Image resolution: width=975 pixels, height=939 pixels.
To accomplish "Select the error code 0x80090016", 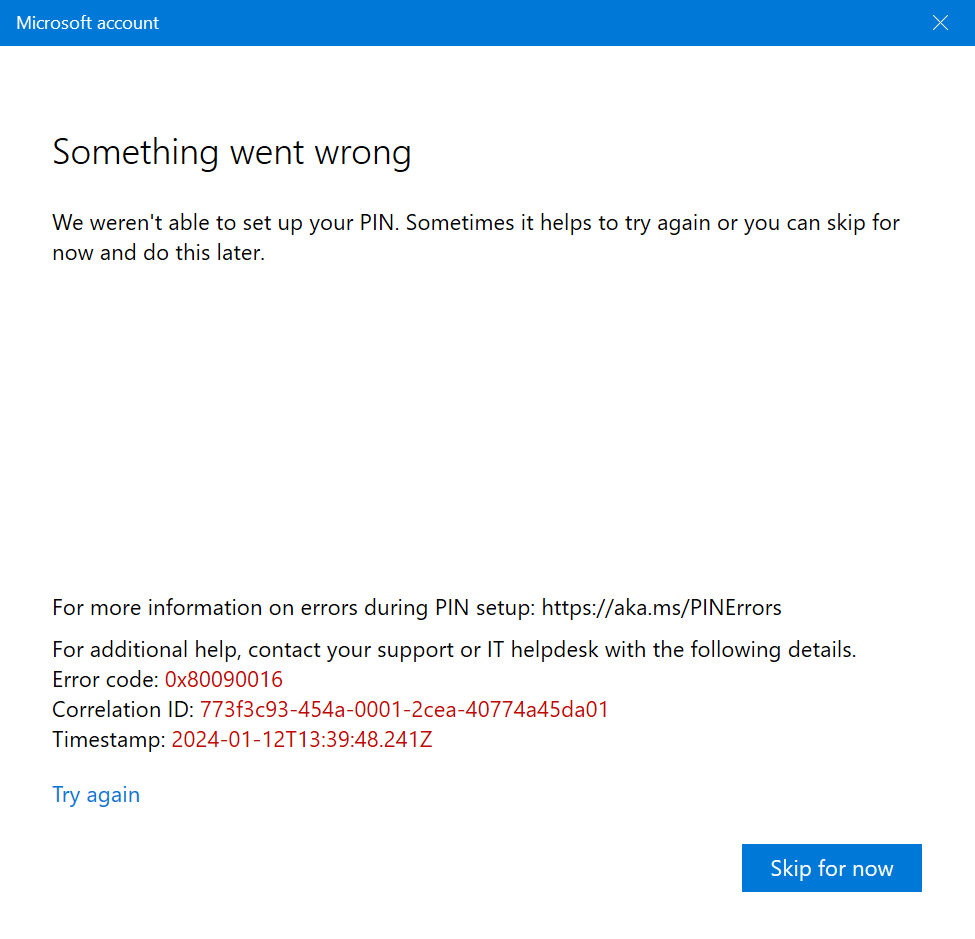I will coord(224,679).
